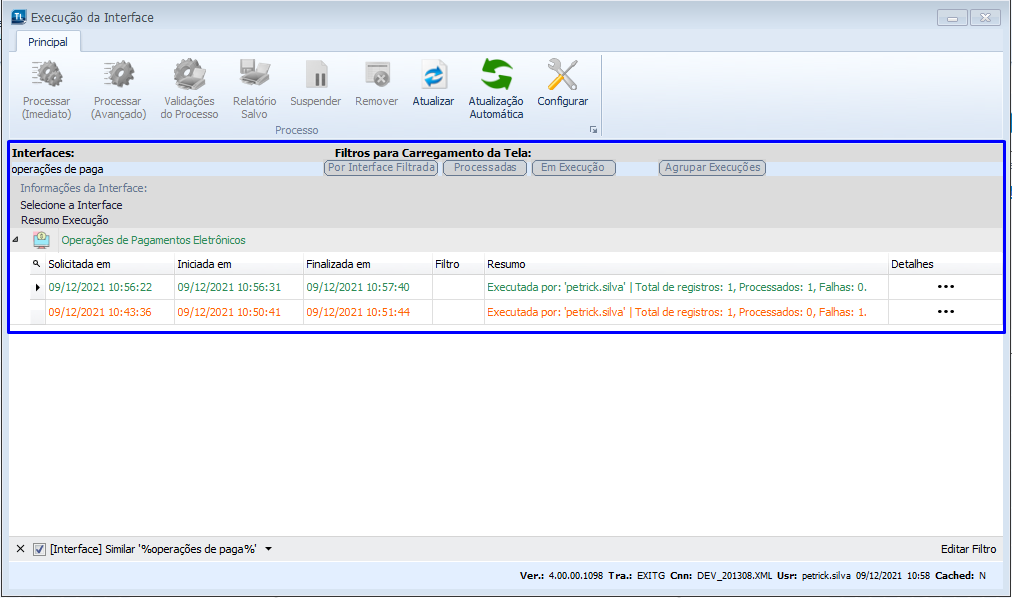
Task: Click the Suspender pause icon
Action: (x=316, y=75)
